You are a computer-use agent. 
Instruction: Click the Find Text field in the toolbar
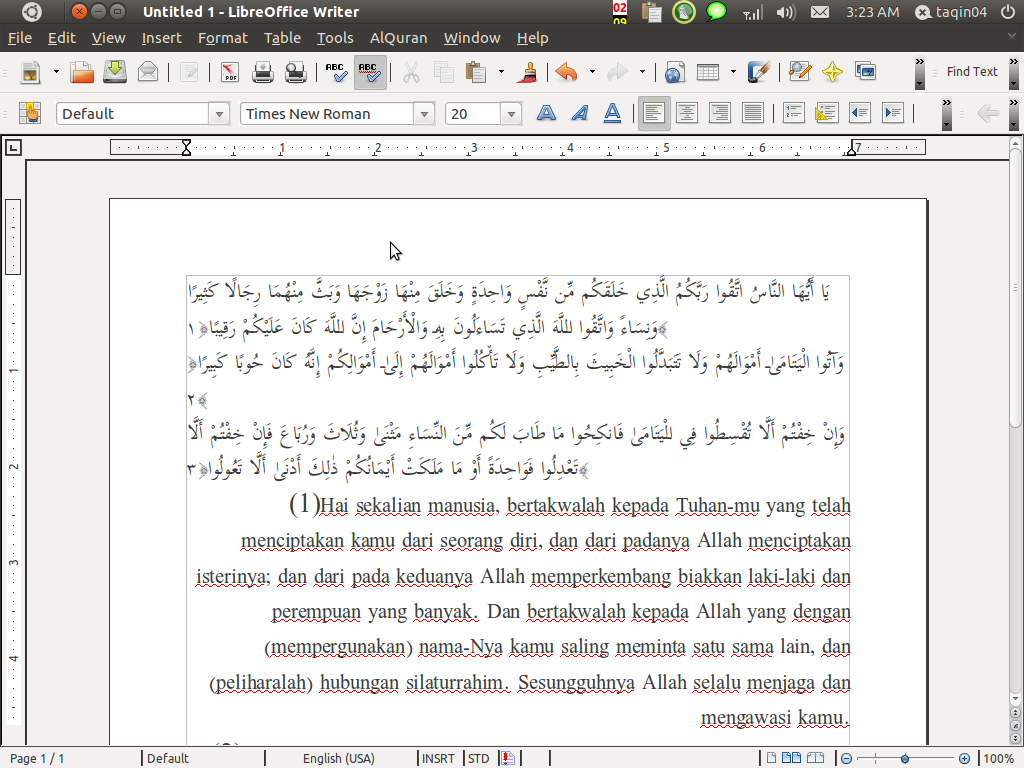pyautogui.click(x=971, y=72)
